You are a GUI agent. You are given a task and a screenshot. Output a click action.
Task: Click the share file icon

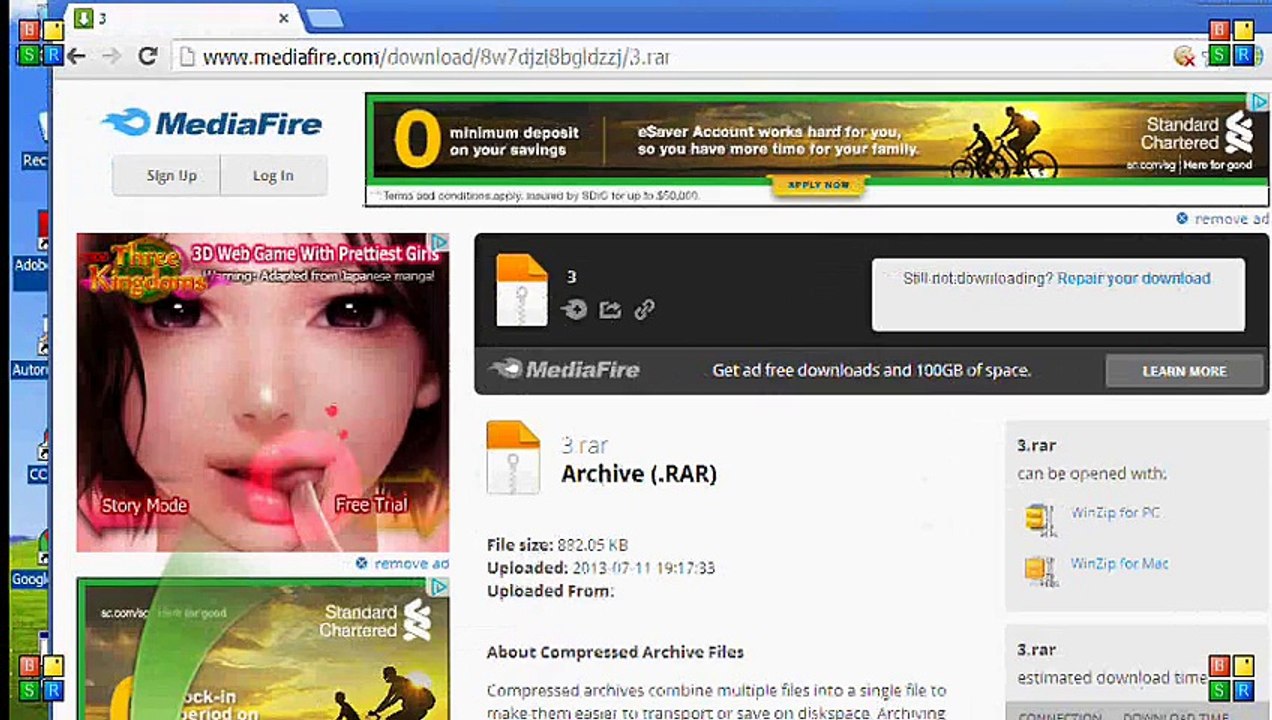(x=610, y=310)
